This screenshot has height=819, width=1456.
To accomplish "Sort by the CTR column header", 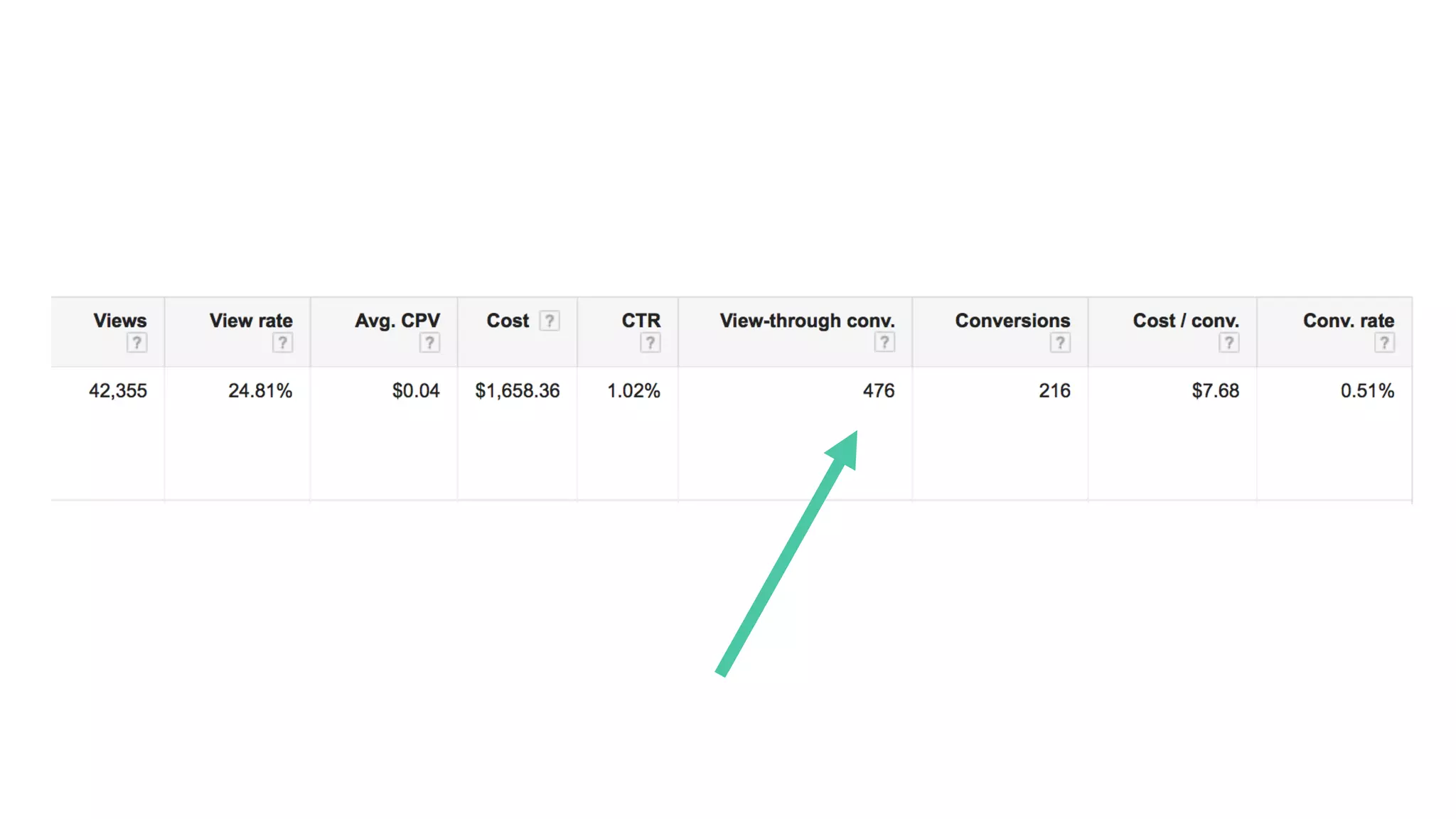I will pyautogui.click(x=641, y=321).
